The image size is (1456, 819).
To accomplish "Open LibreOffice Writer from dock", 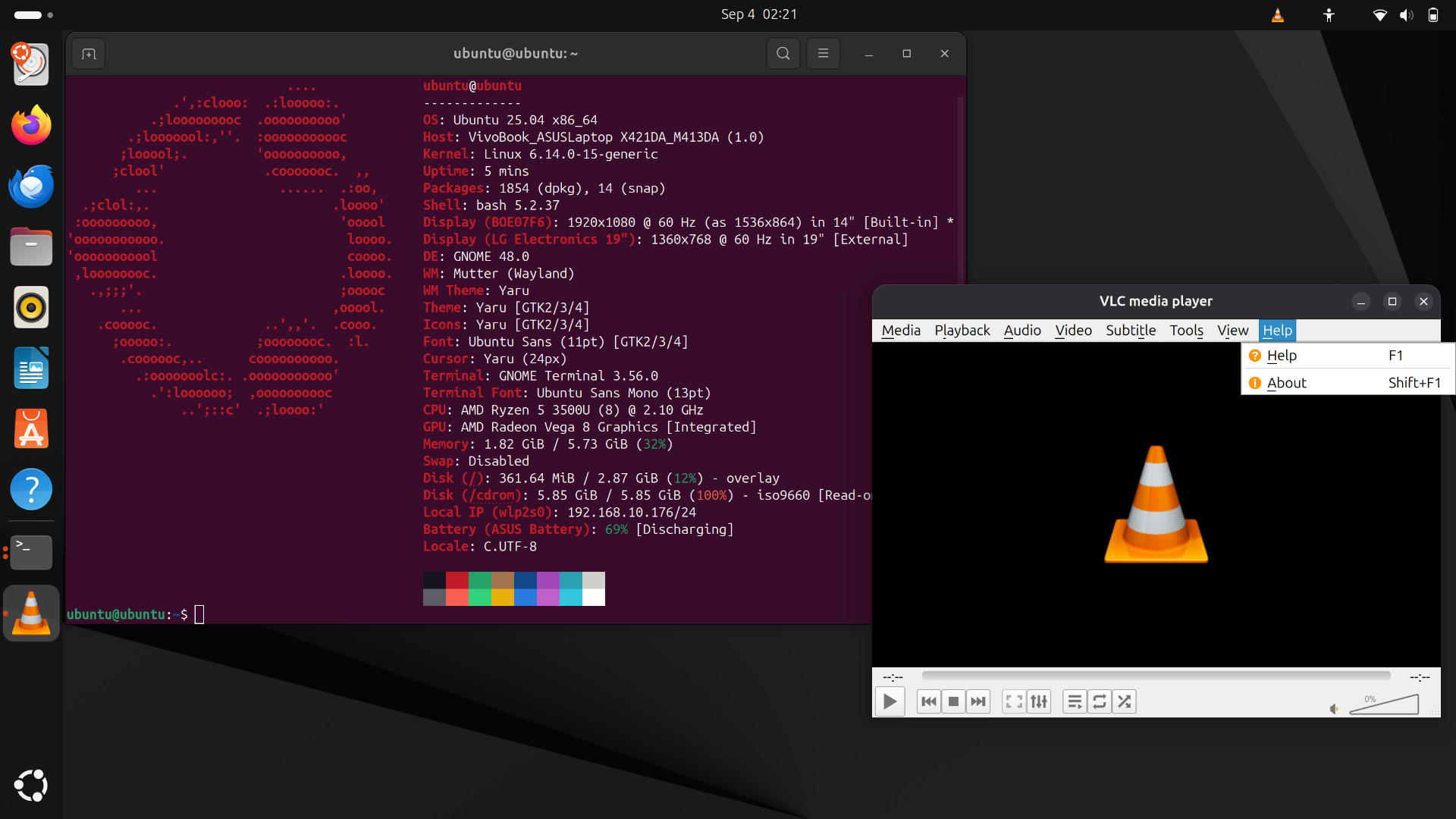I will tap(31, 369).
